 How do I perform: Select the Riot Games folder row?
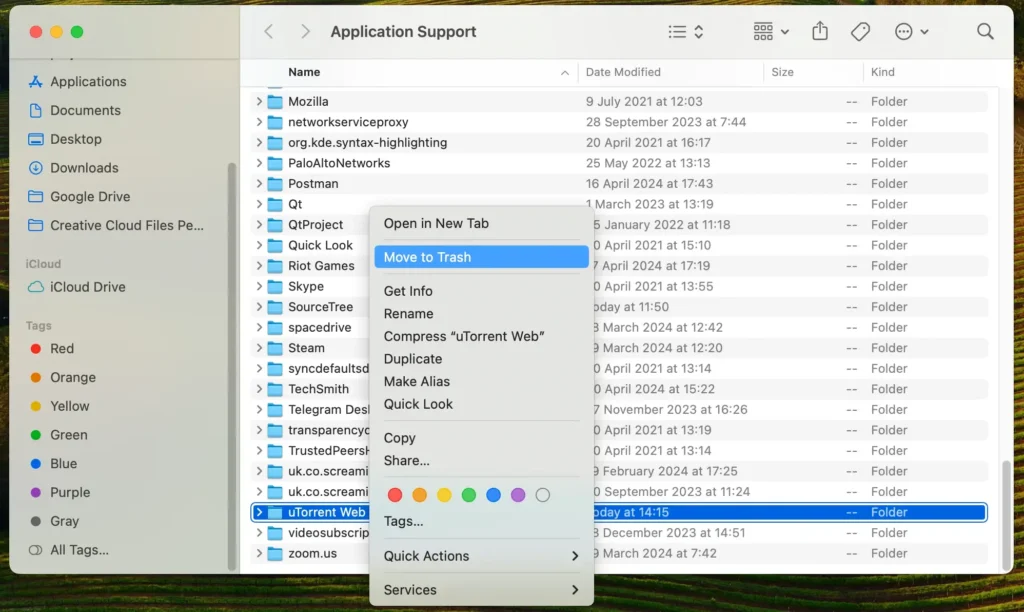pyautogui.click(x=618, y=266)
